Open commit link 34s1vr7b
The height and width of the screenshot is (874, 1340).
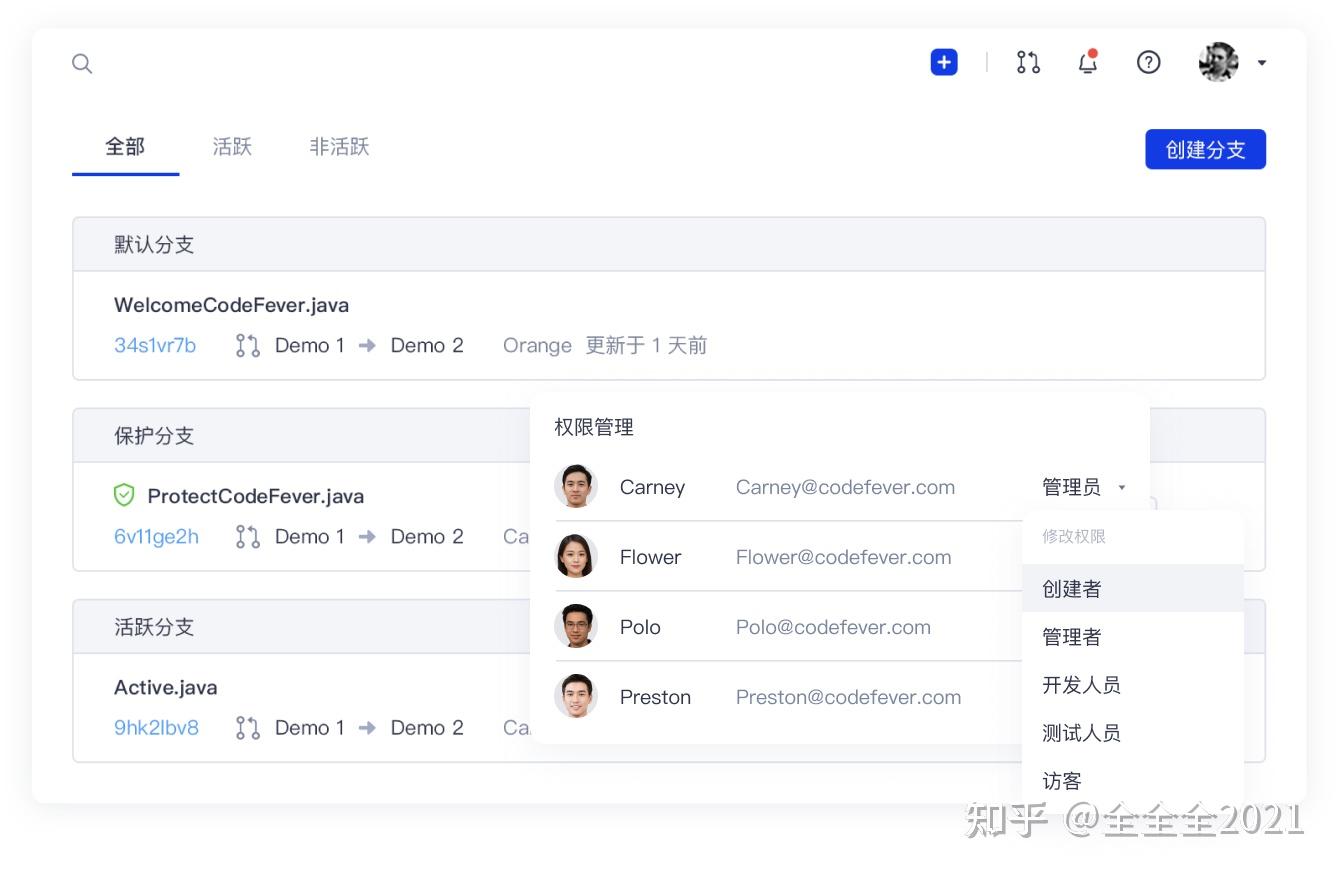[155, 345]
